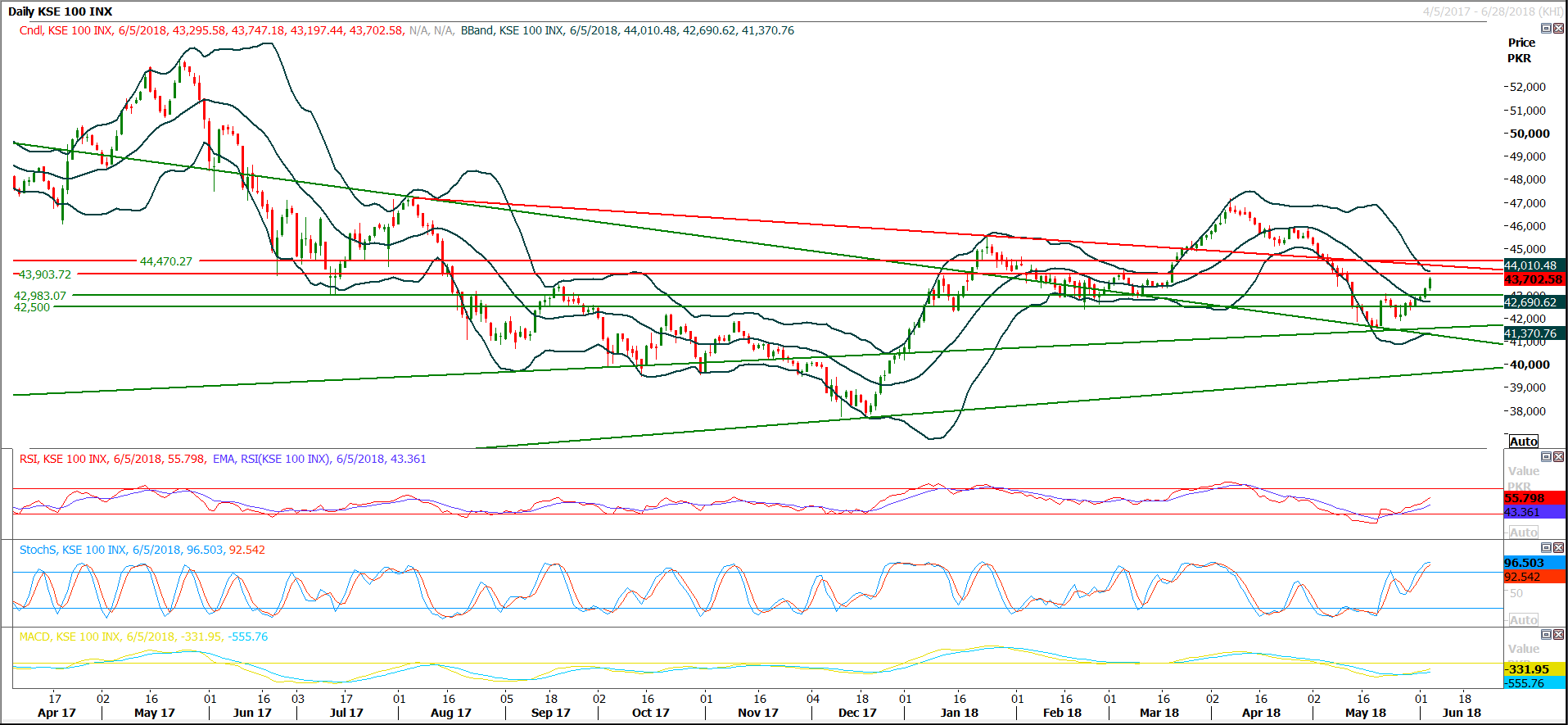Screen dimensions: 1568x725
Task: Click the Jan 18 time axis marker
Action: click(960, 713)
